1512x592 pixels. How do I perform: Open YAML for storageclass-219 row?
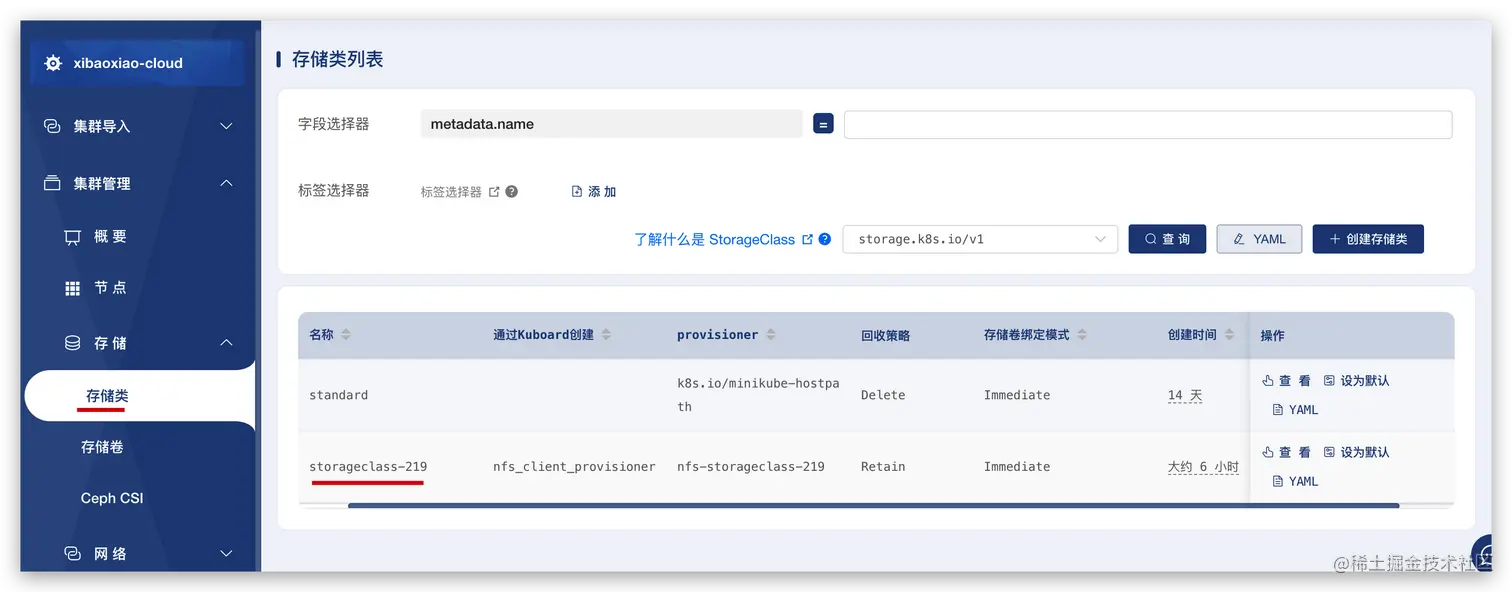(x=1295, y=481)
